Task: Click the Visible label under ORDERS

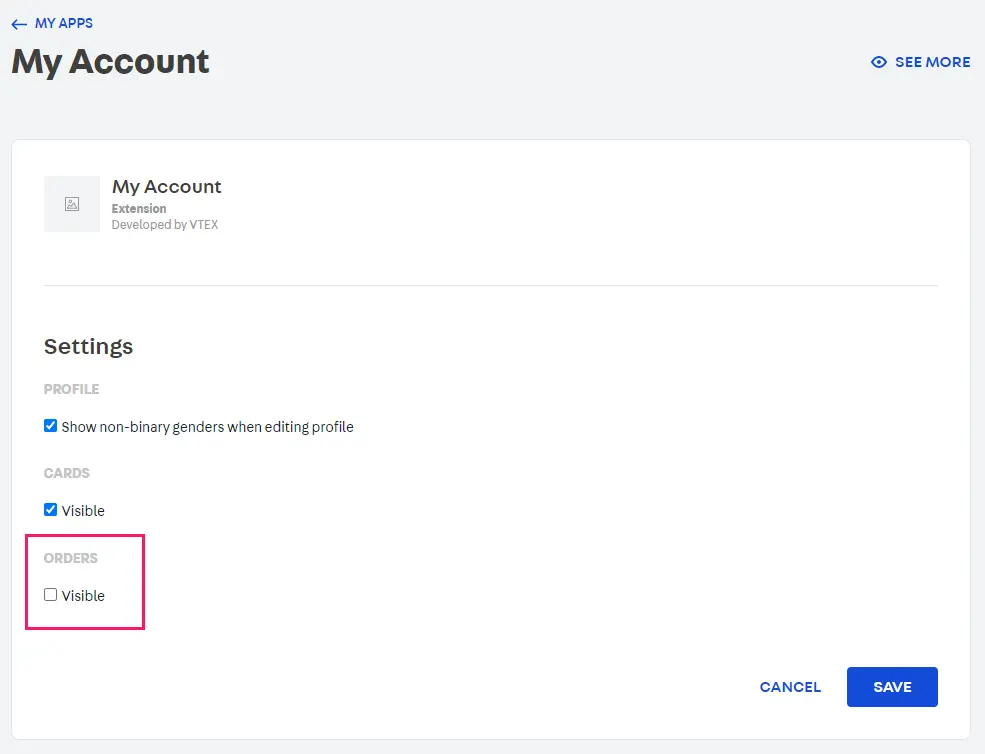Action: pos(83,596)
